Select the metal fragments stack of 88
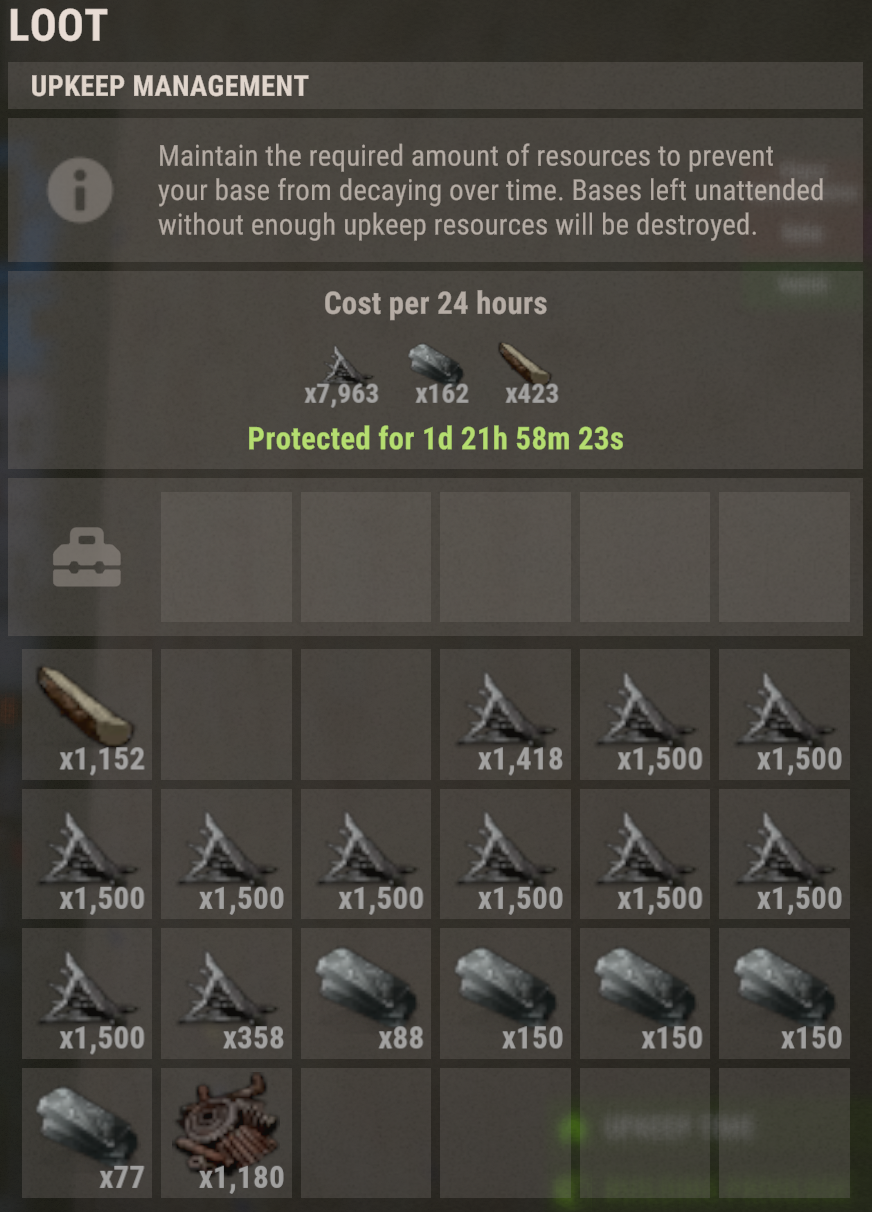872x1212 pixels. [x=366, y=993]
